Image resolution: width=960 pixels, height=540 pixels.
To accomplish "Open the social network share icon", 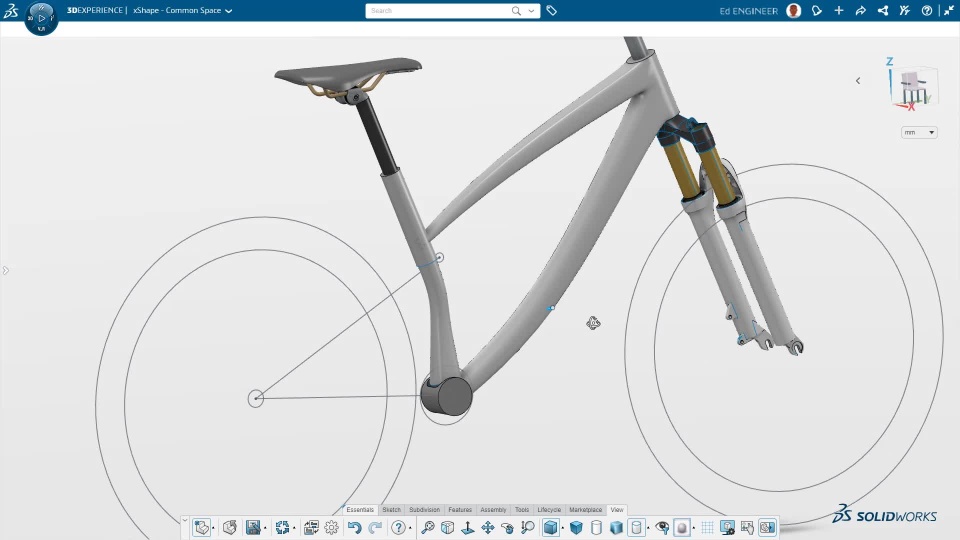I will pyautogui.click(x=883, y=10).
